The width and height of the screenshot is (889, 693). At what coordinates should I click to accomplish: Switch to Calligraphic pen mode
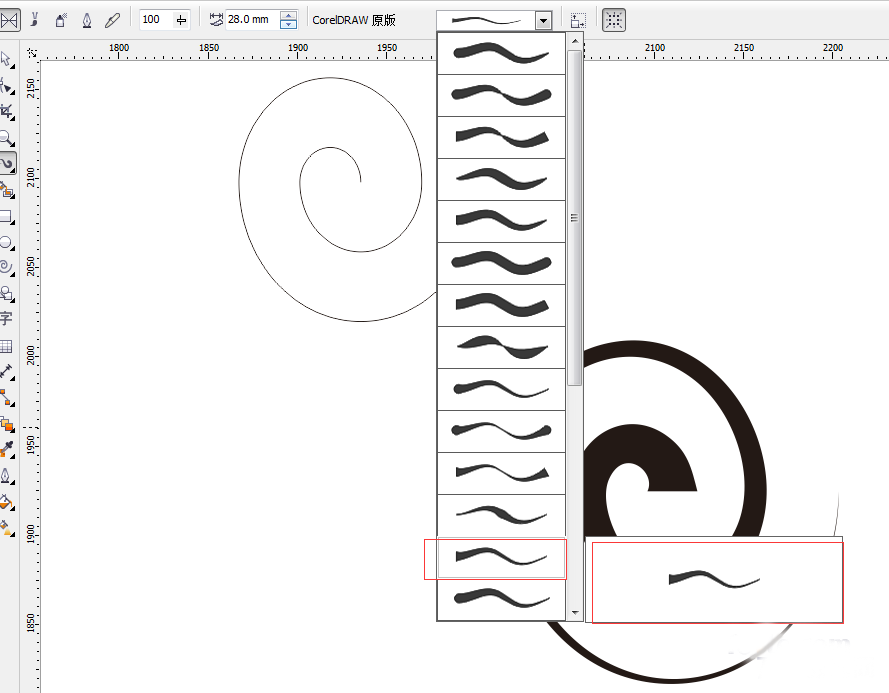point(87,20)
